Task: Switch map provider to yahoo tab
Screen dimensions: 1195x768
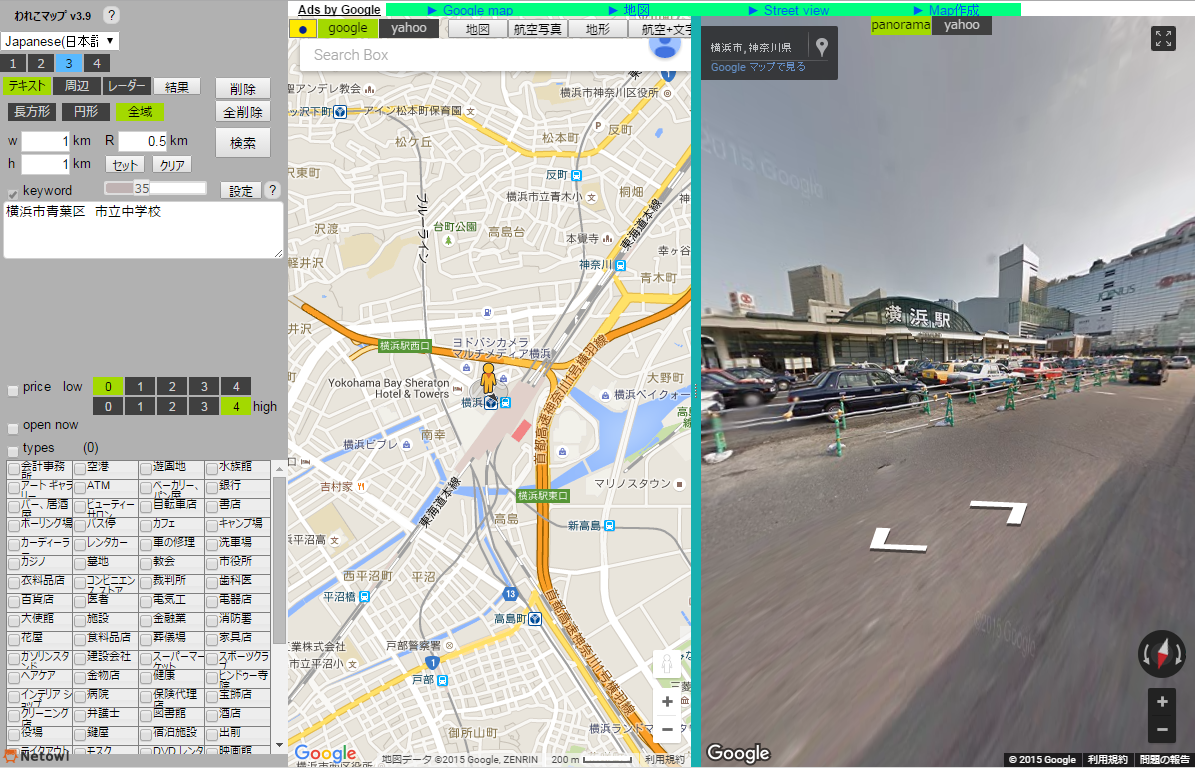Action: [x=408, y=28]
